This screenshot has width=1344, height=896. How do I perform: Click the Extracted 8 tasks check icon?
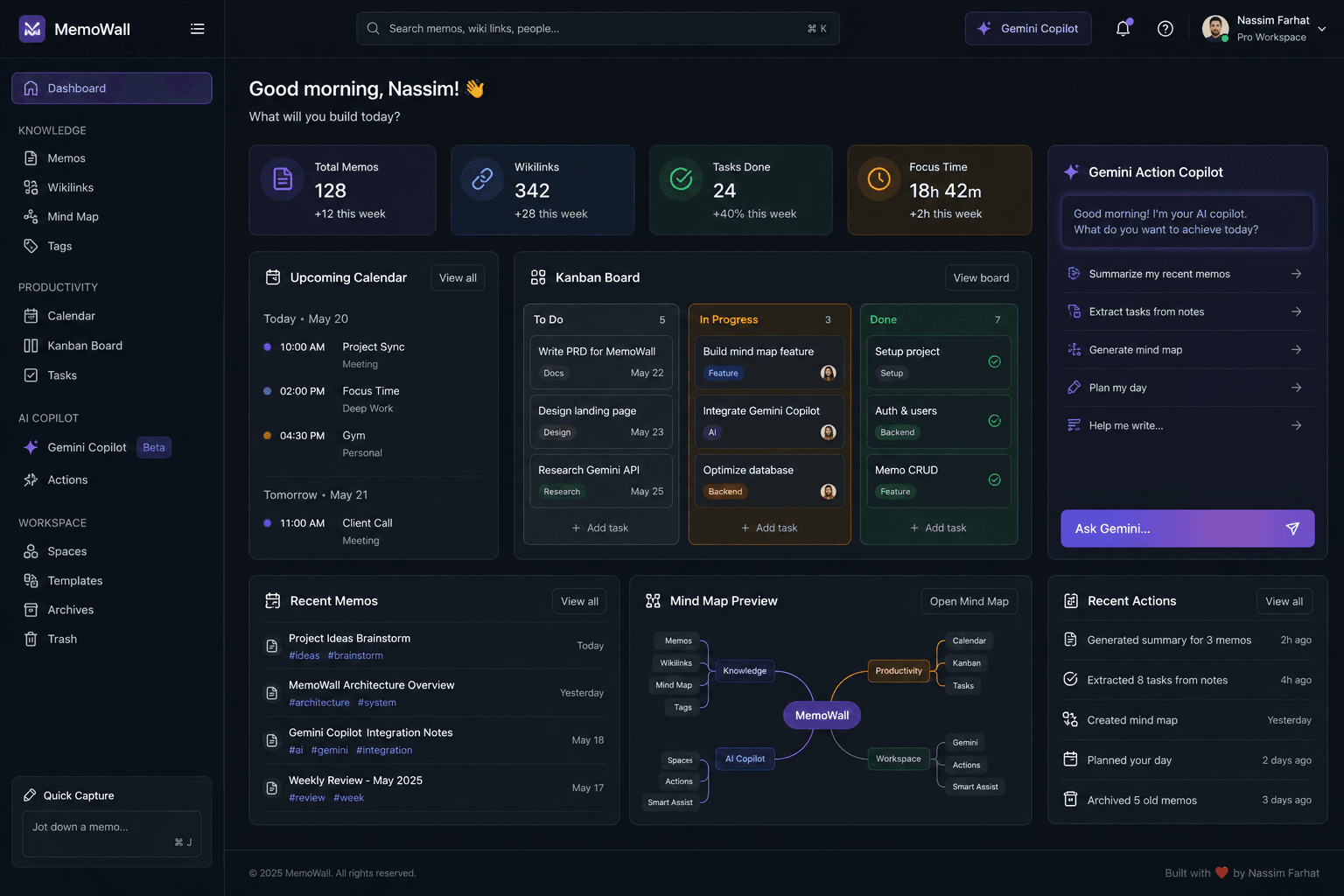tap(1070, 679)
